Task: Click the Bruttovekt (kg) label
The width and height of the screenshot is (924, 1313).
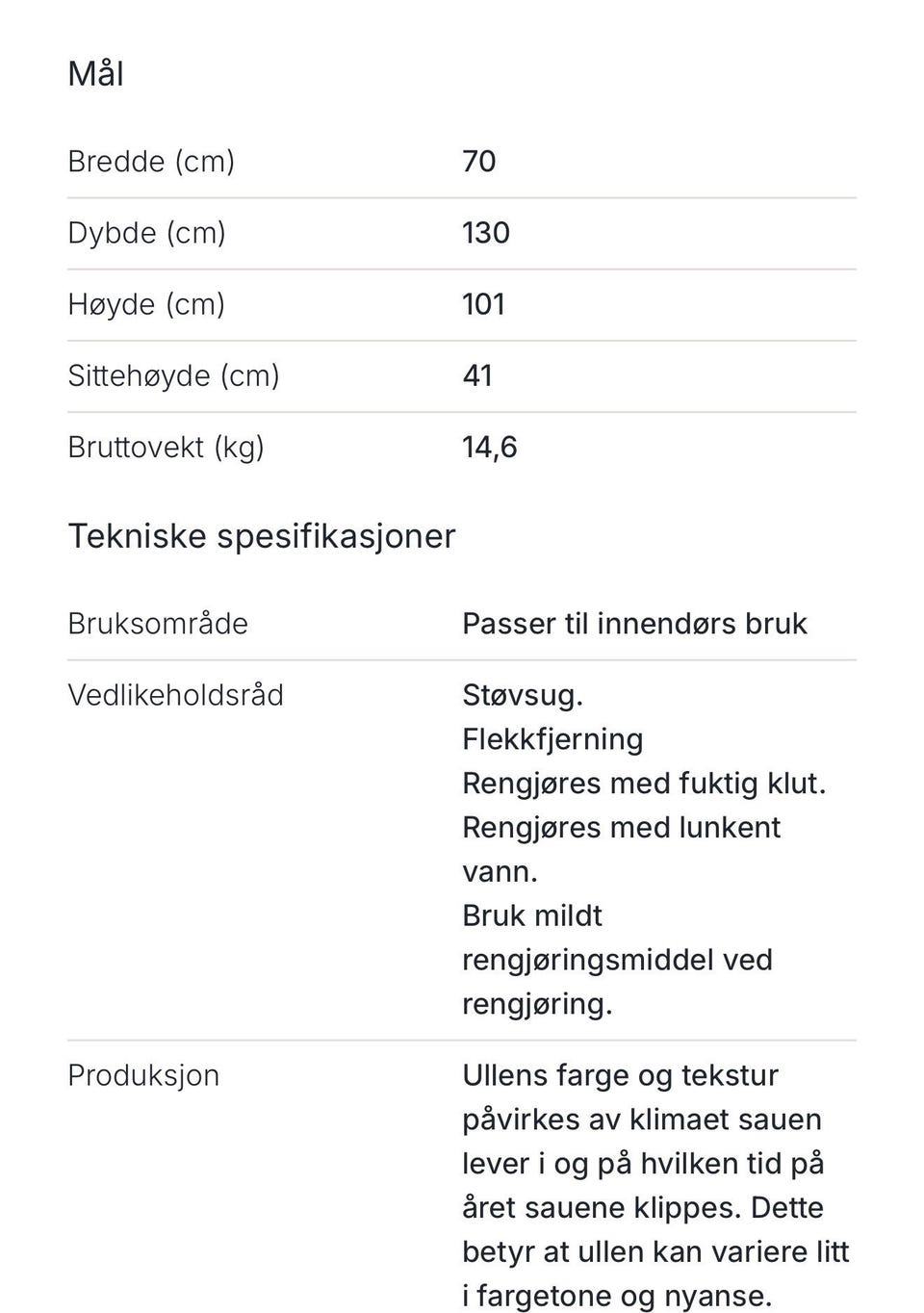Action: pyautogui.click(x=166, y=447)
